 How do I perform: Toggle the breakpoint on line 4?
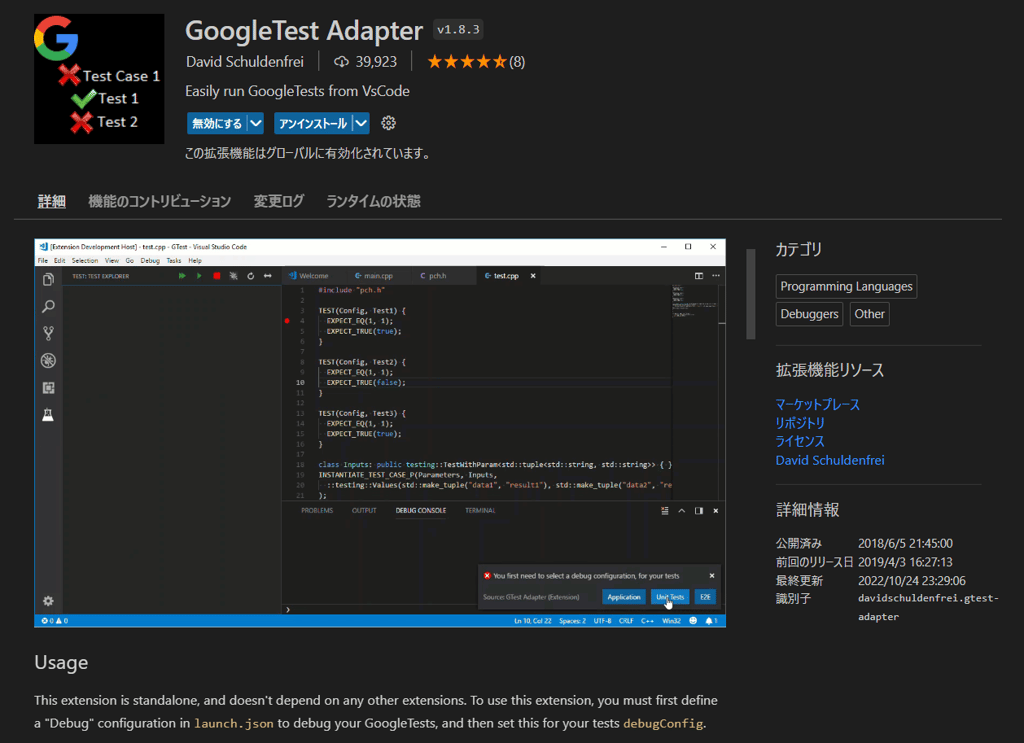pyautogui.click(x=287, y=320)
